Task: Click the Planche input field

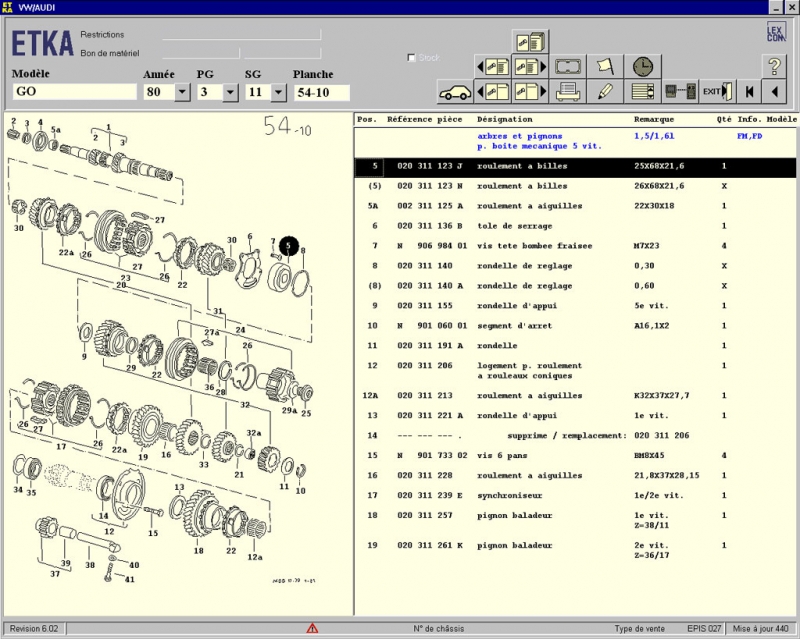Action: pos(321,92)
